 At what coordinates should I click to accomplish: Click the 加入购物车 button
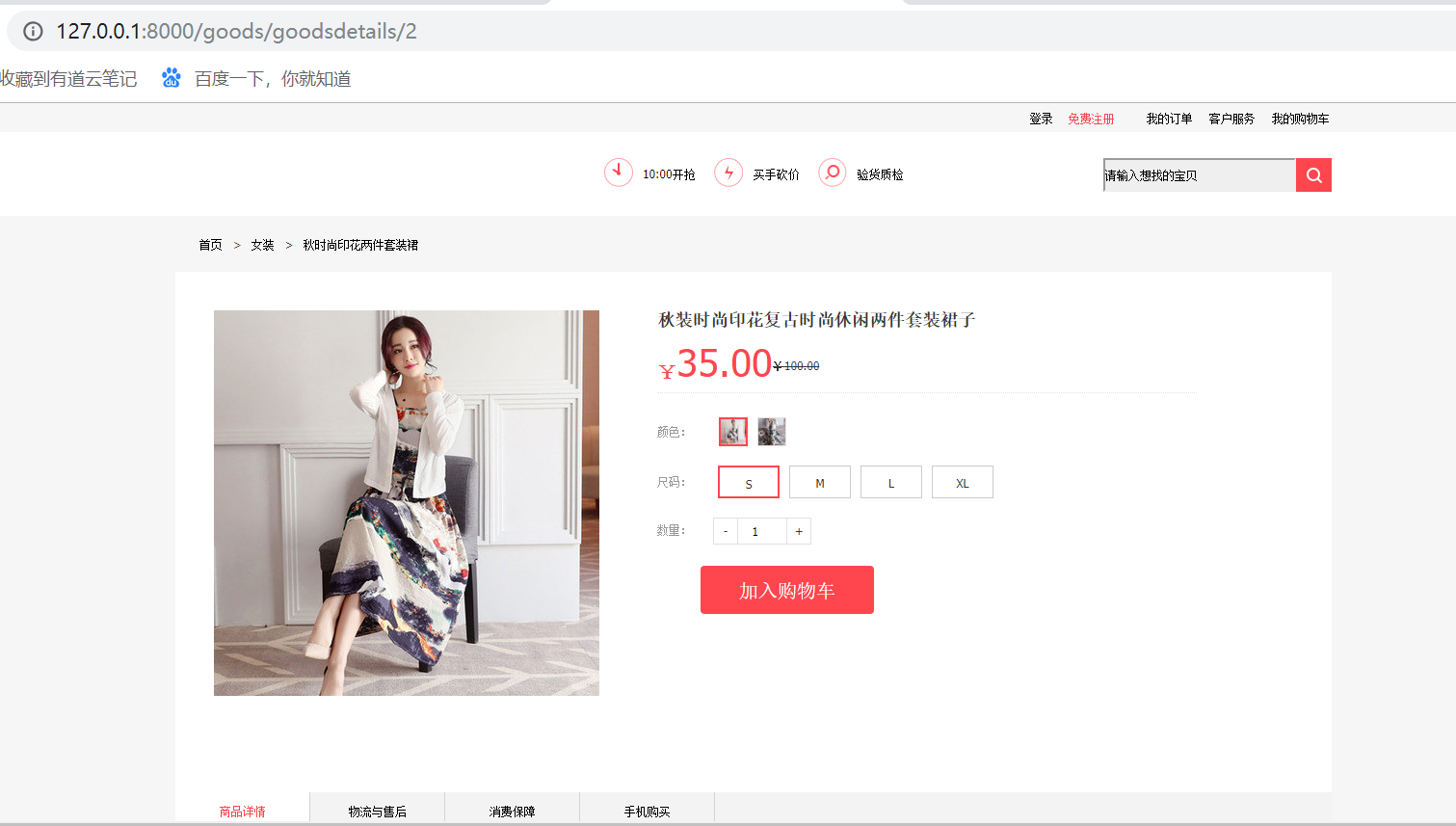787,590
